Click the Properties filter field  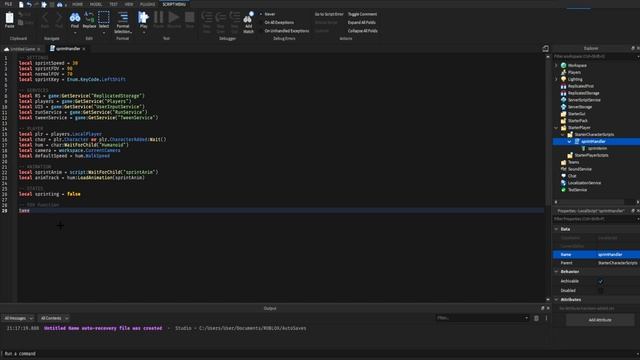pyautogui.click(x=595, y=219)
